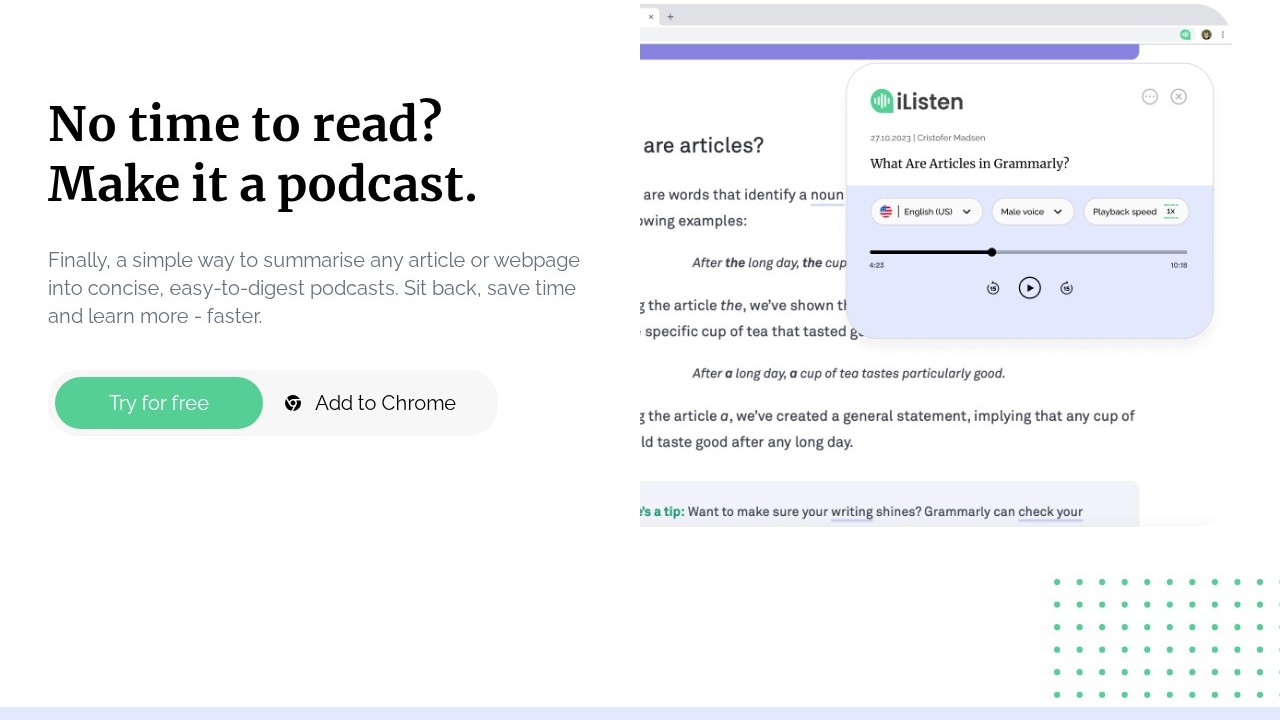
Task: Rewind 15 seconds in the player
Action: [993, 288]
